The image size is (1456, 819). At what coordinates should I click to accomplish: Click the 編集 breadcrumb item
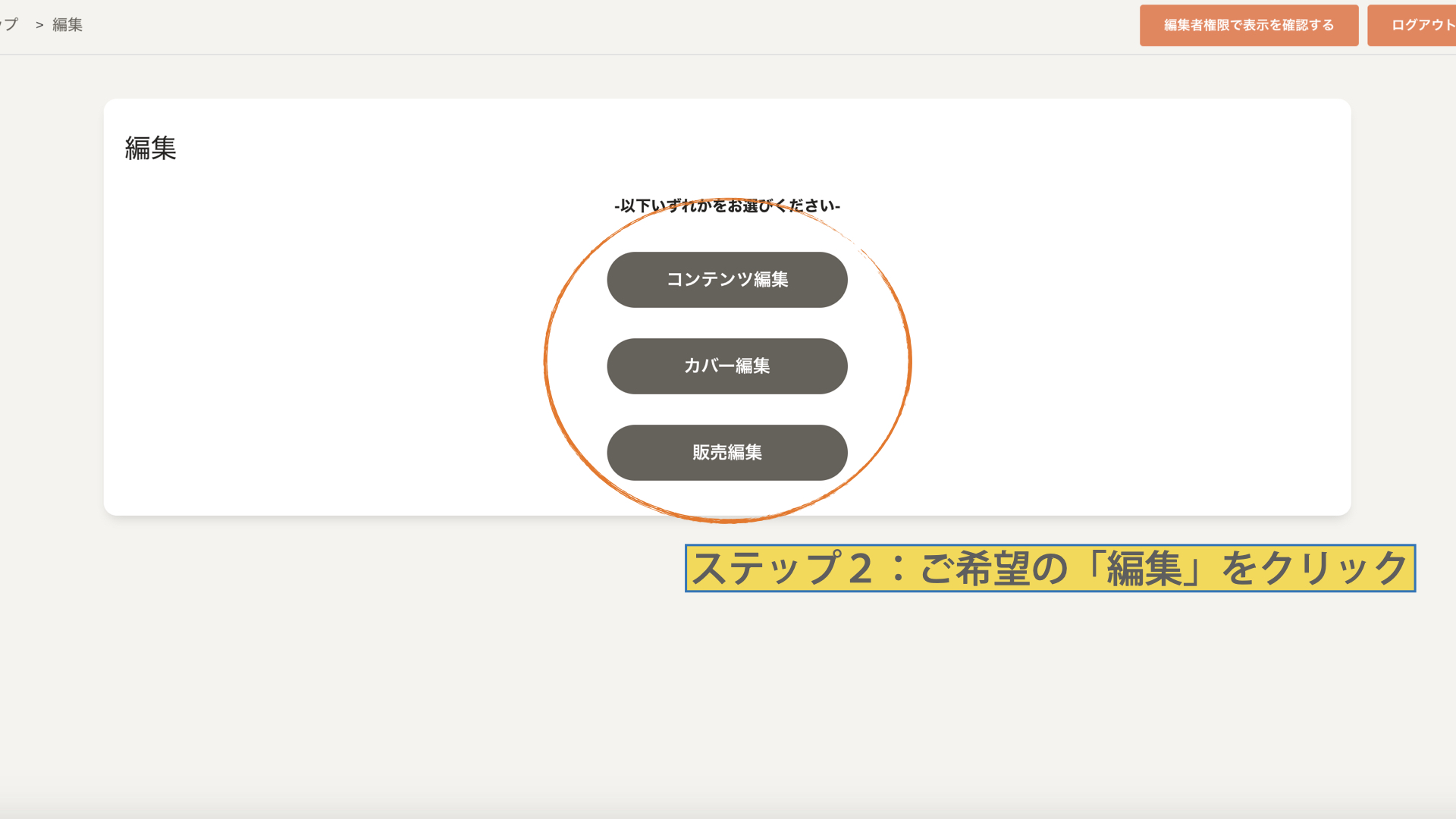67,25
